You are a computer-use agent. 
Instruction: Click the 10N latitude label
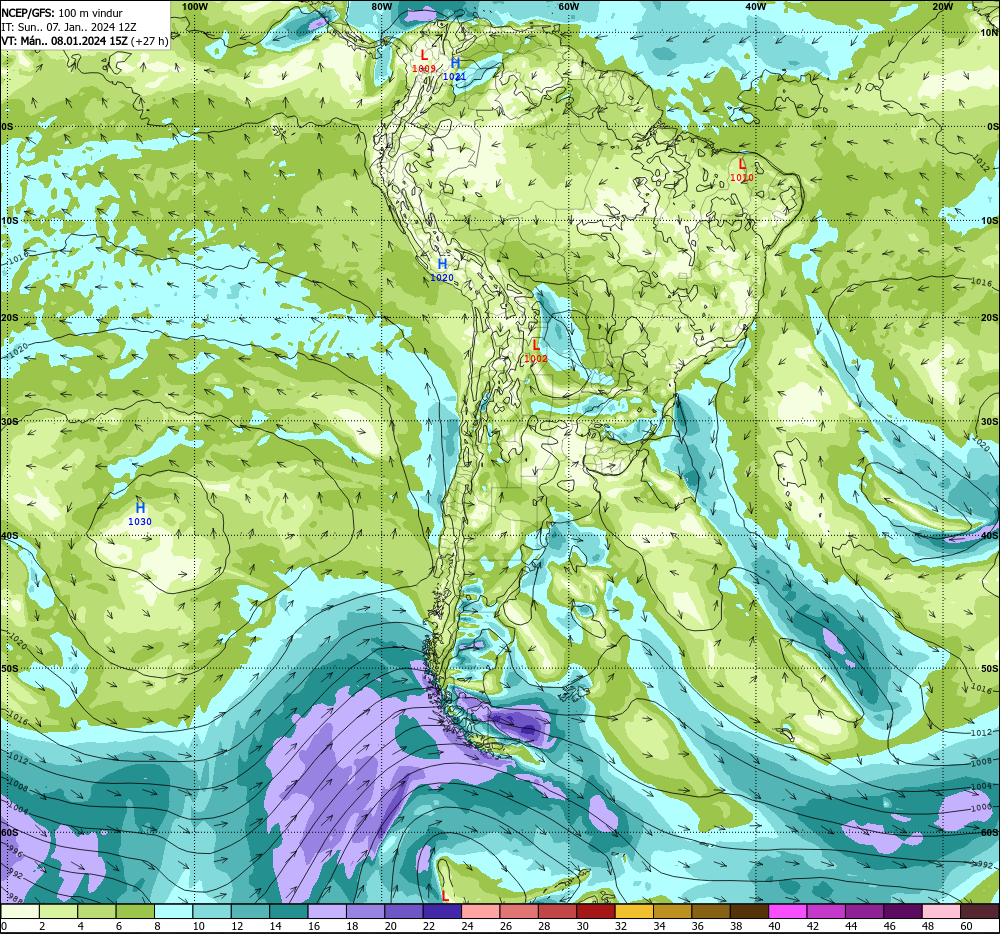click(989, 33)
